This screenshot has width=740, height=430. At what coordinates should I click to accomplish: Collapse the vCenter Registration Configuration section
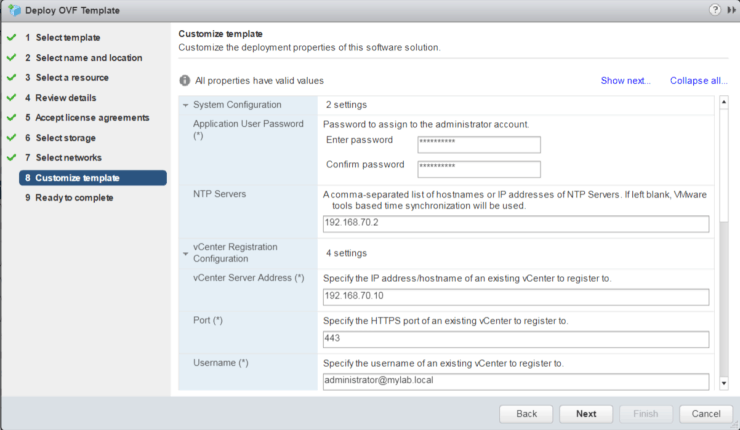[x=185, y=253]
